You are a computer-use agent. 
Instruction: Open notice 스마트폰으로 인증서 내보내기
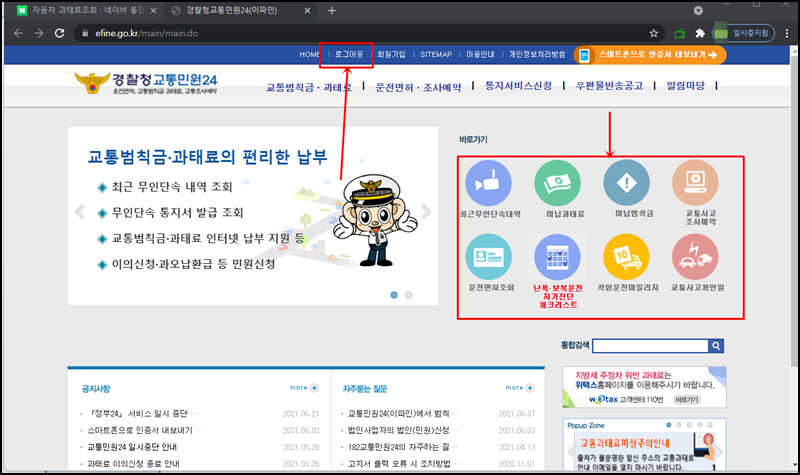click(145, 430)
